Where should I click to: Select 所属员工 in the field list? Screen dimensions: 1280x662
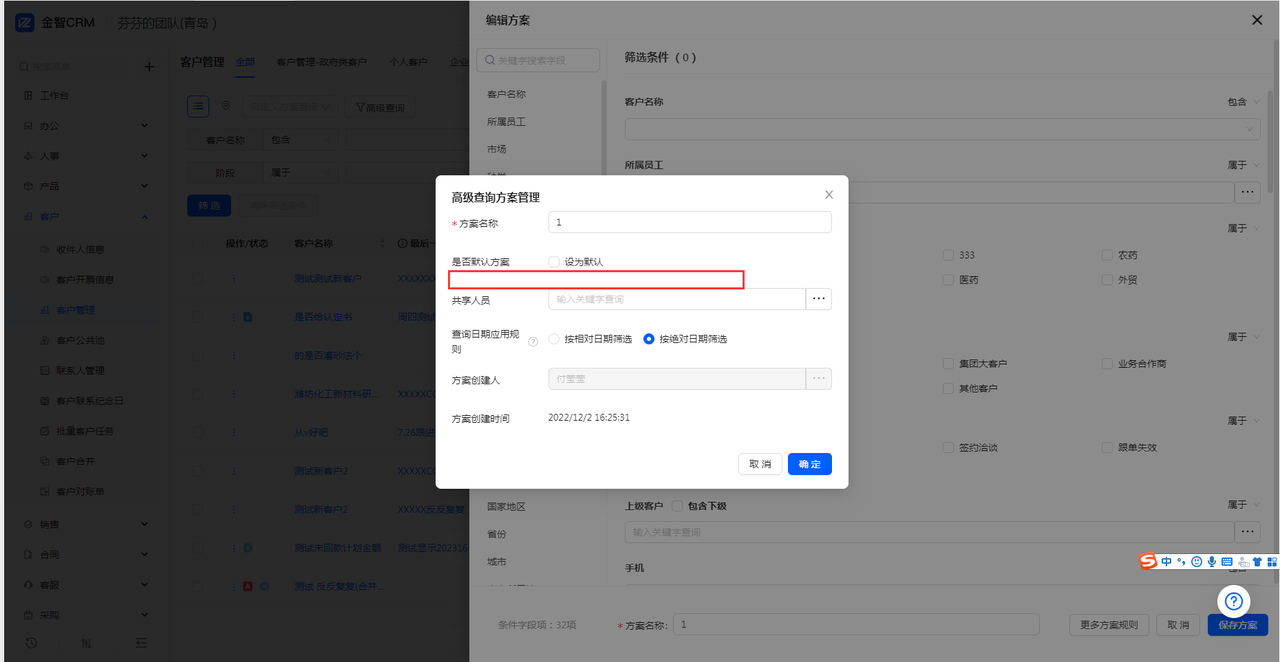tap(506, 122)
